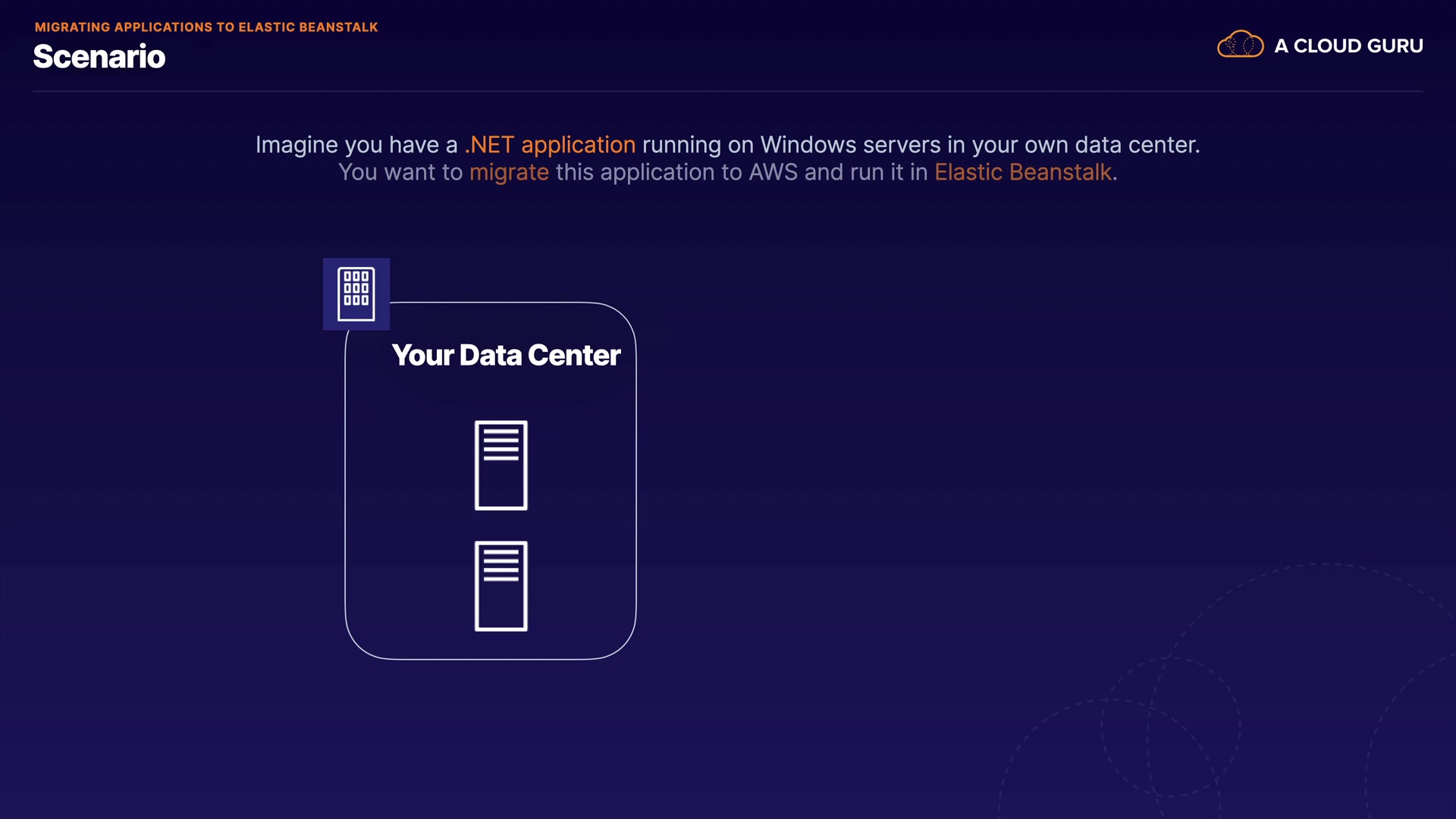This screenshot has height=819, width=1456.
Task: Click the "Your Data Center" label
Action: pyautogui.click(x=506, y=355)
